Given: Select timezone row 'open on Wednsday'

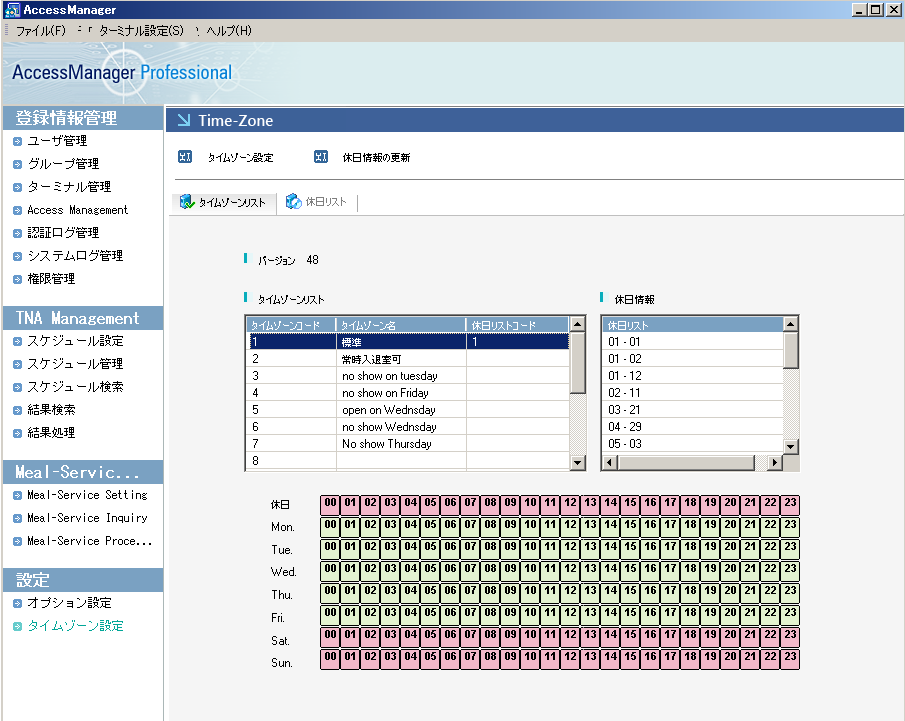Looking at the screenshot, I should click(407, 410).
